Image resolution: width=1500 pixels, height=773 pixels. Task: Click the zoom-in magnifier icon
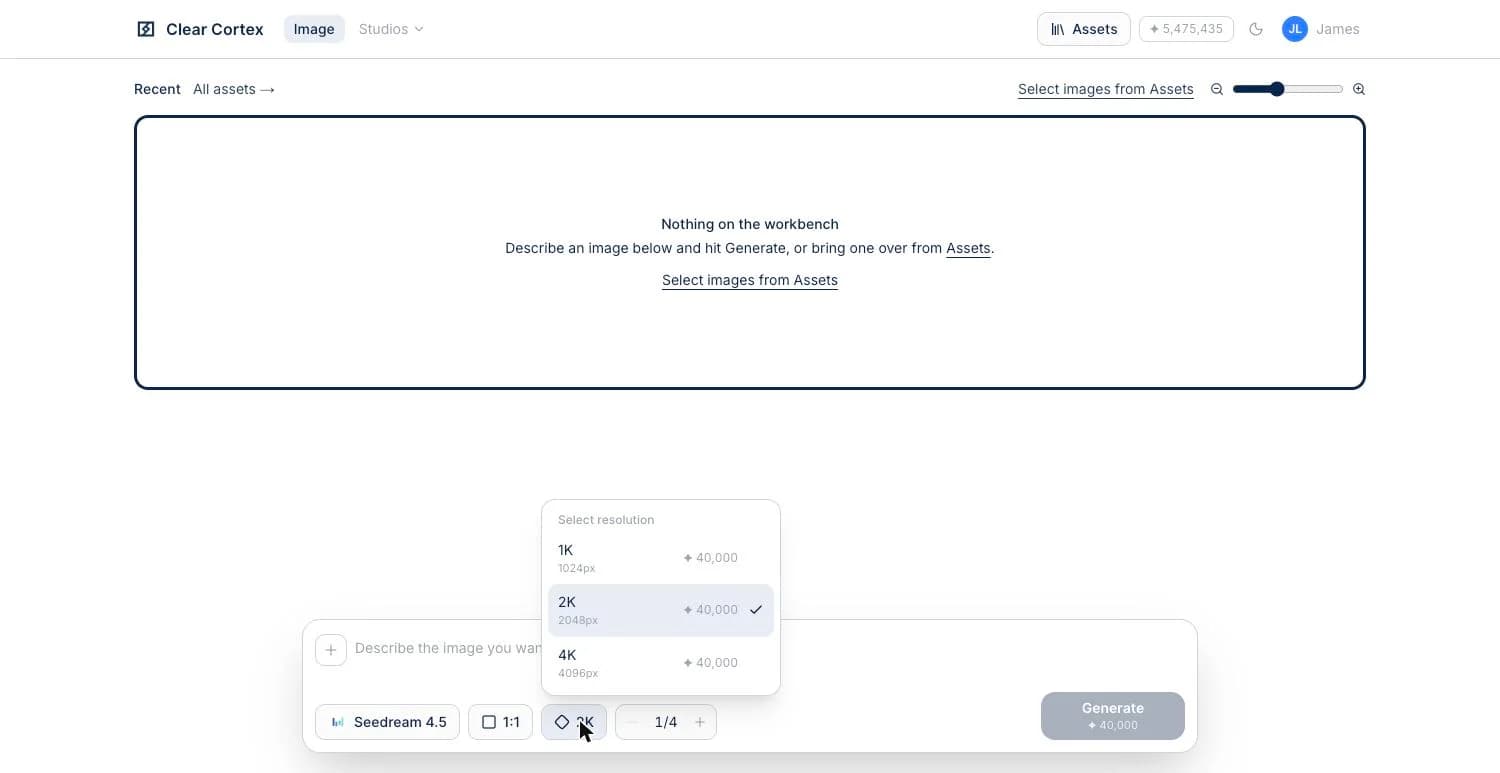[1359, 89]
